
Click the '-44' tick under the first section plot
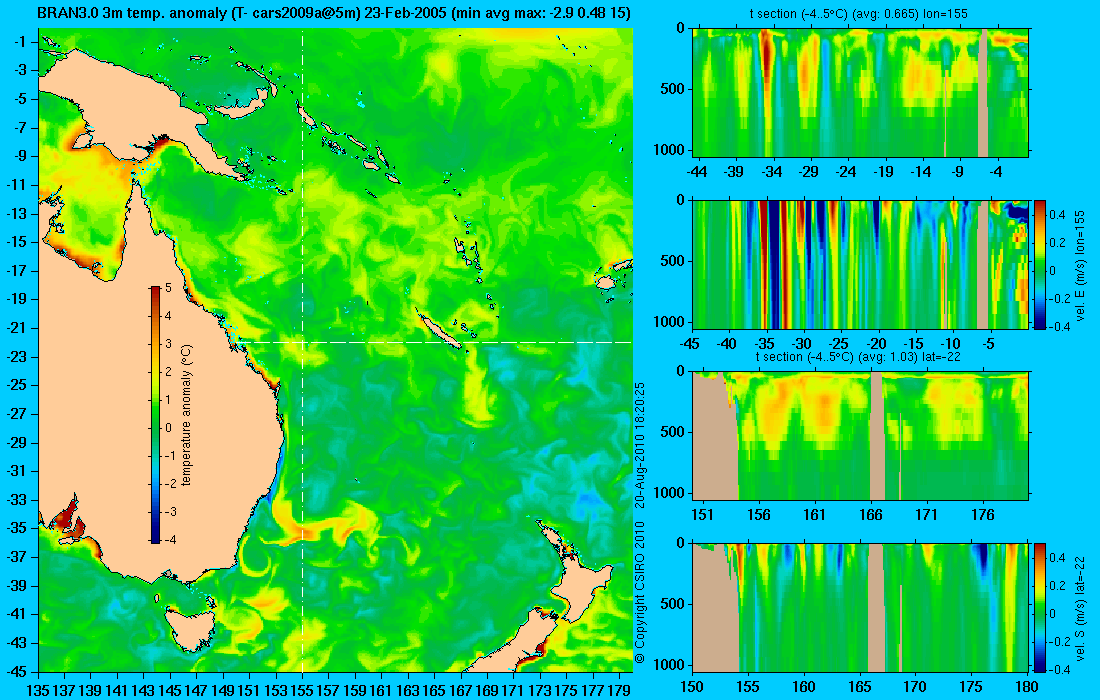[x=697, y=172]
